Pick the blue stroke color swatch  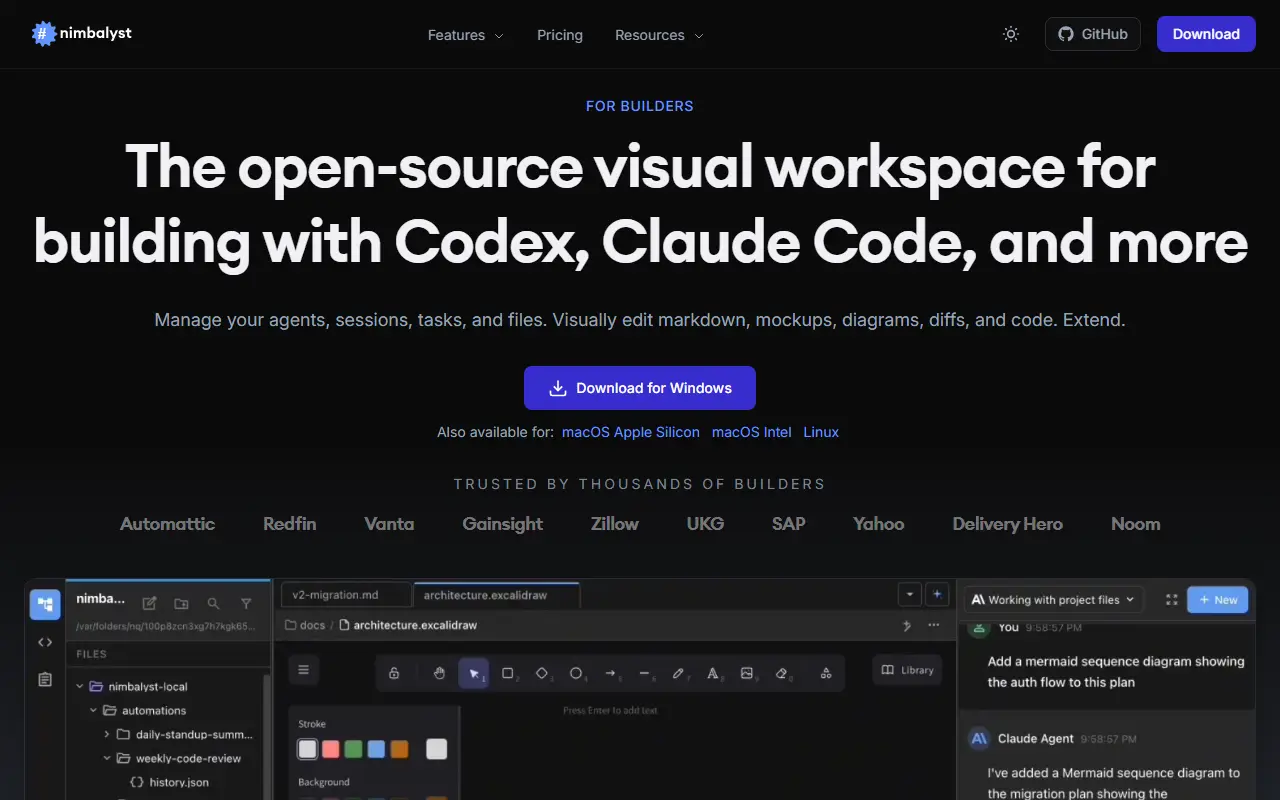[x=376, y=749]
